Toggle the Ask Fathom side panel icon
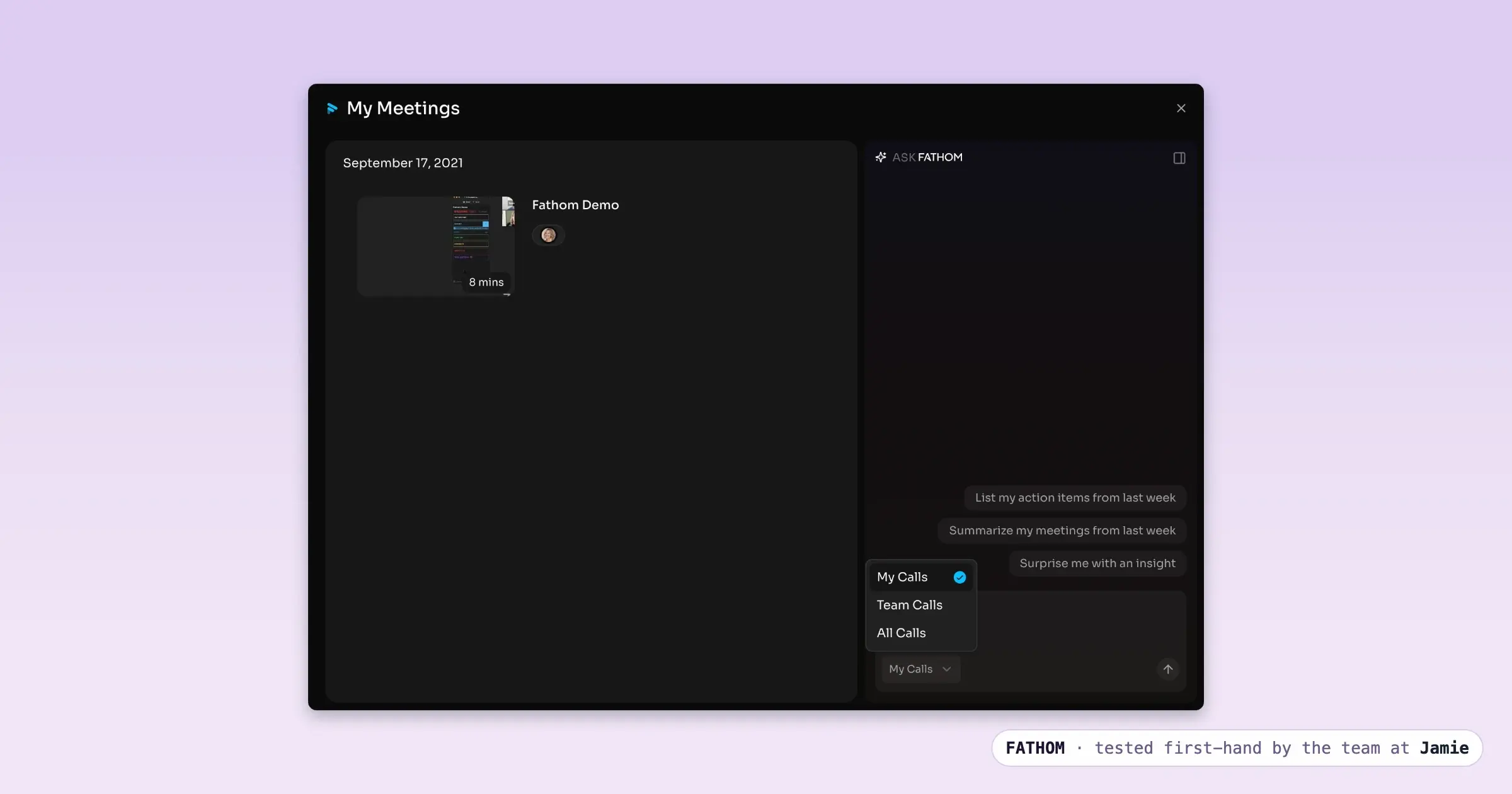 pos(1179,158)
